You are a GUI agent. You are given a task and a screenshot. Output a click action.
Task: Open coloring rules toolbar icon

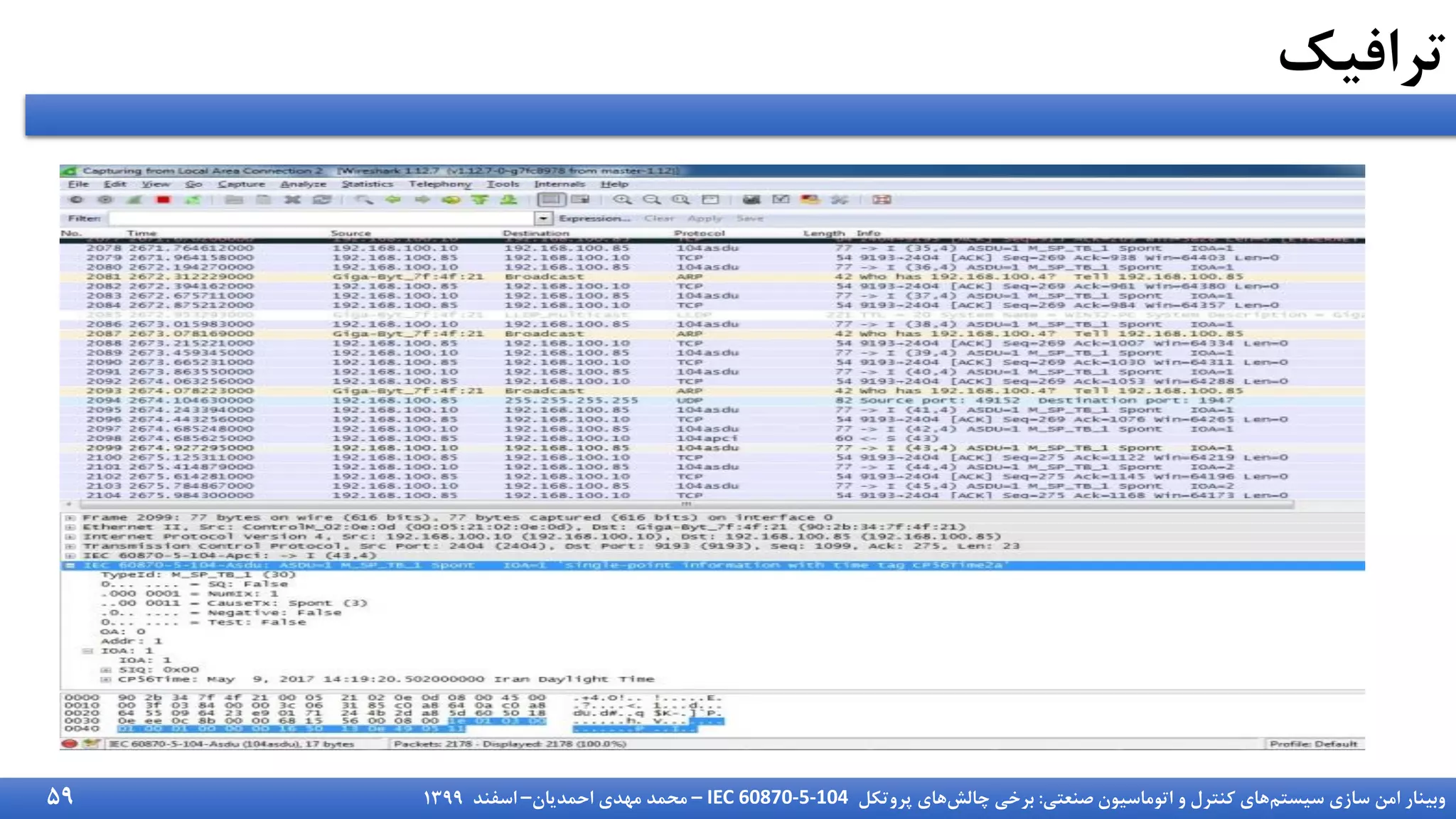tap(810, 200)
